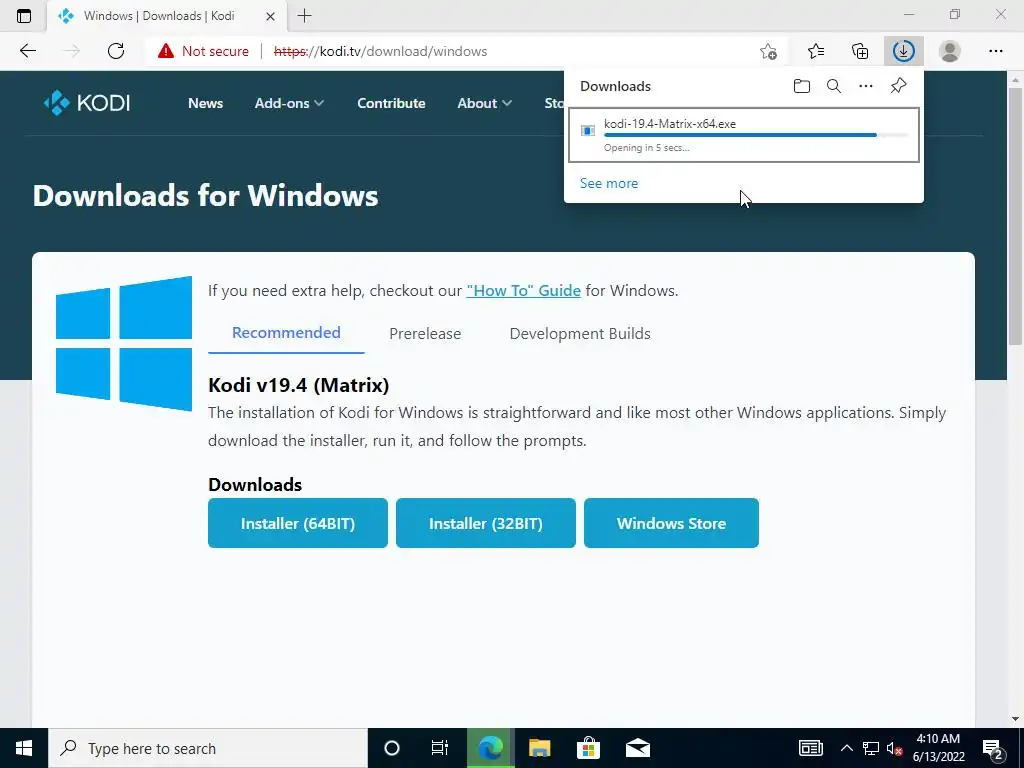Refresh the Kodi download page

[116, 51]
